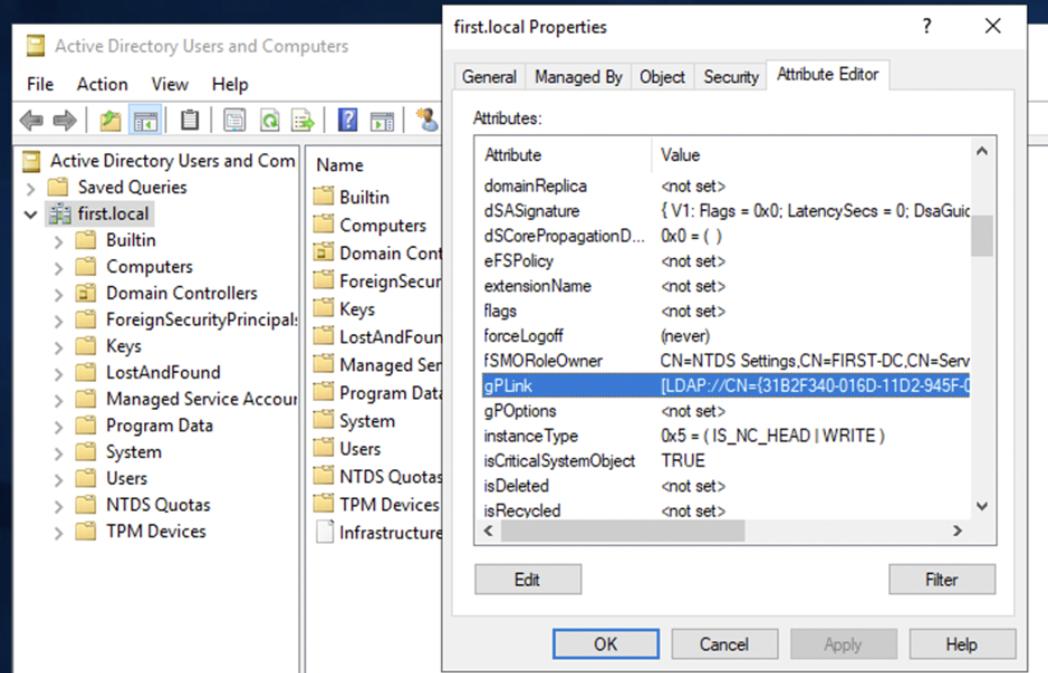
Task: Click the horizontal scroll right arrow
Action: [x=958, y=531]
